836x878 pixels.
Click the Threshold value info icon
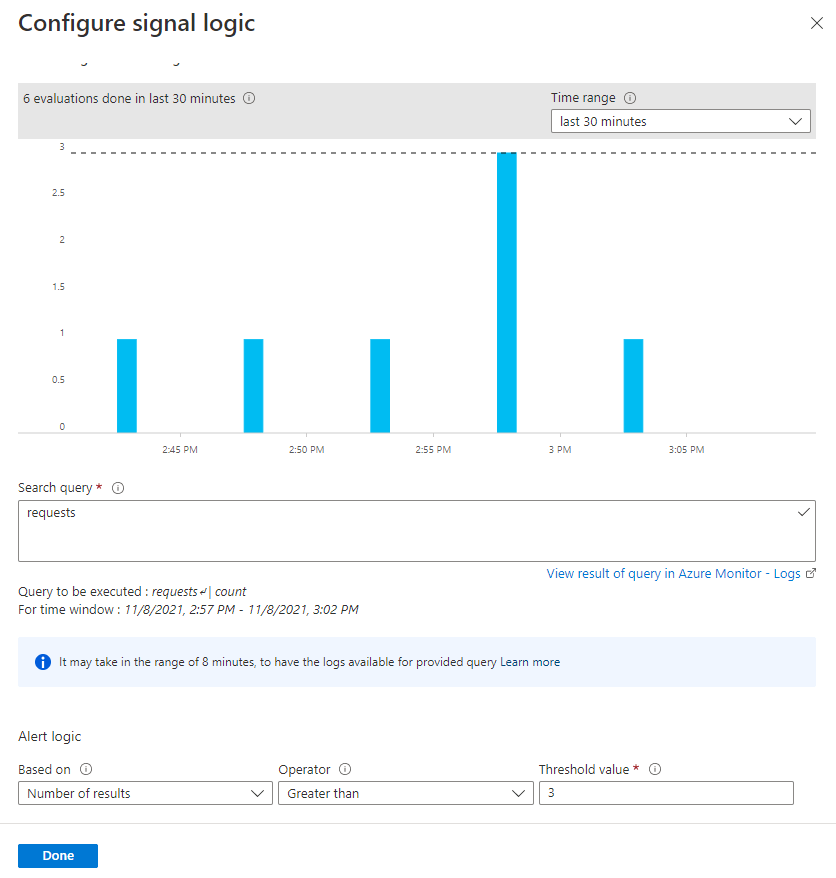(x=656, y=770)
